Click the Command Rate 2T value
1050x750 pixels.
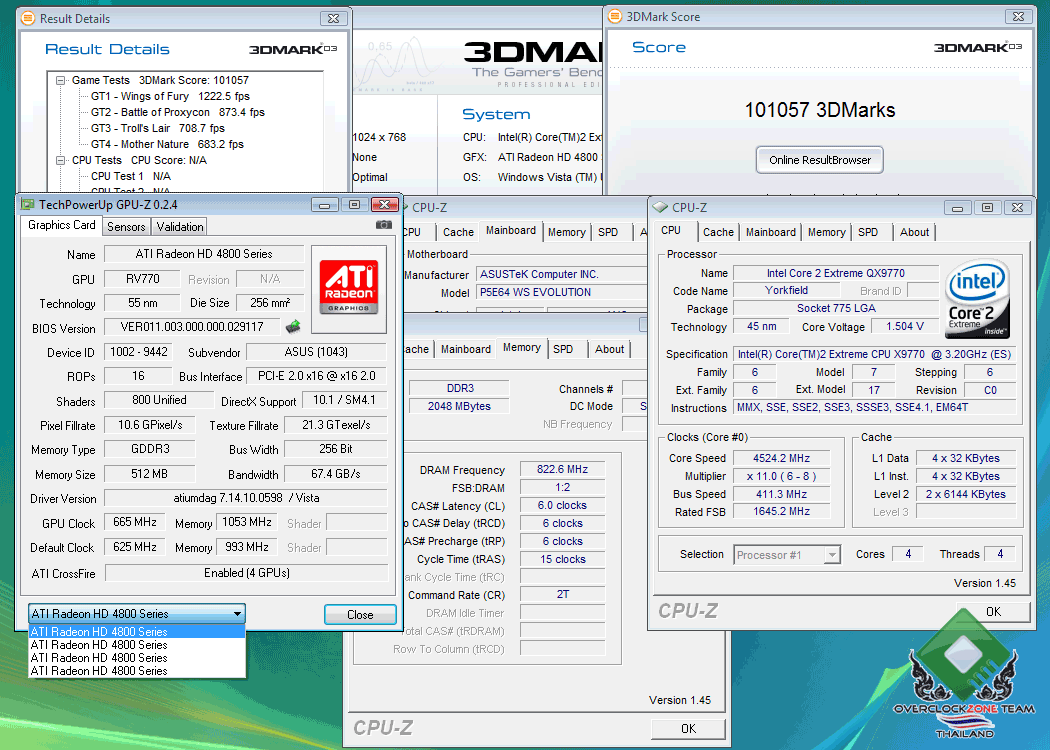pos(562,595)
